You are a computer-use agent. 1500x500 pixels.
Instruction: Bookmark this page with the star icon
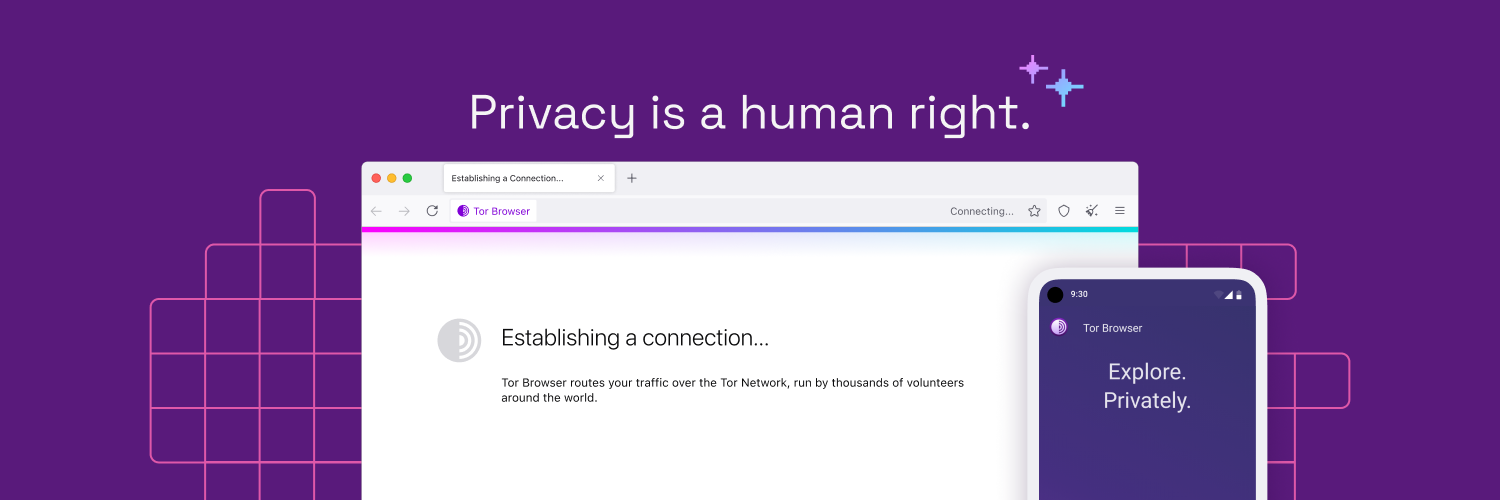point(1035,211)
